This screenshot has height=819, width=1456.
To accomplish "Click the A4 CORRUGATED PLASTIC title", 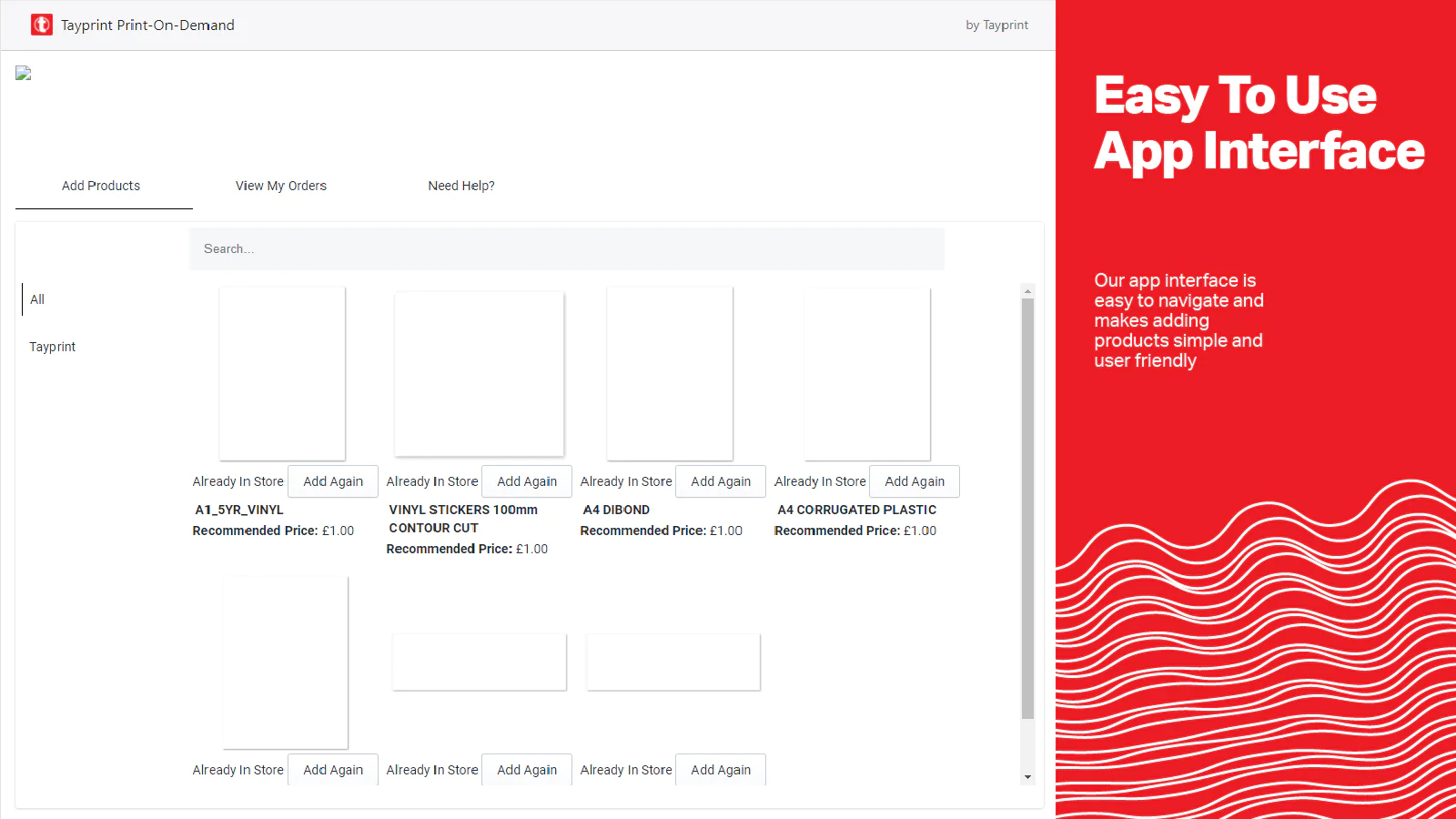I will point(856,510).
